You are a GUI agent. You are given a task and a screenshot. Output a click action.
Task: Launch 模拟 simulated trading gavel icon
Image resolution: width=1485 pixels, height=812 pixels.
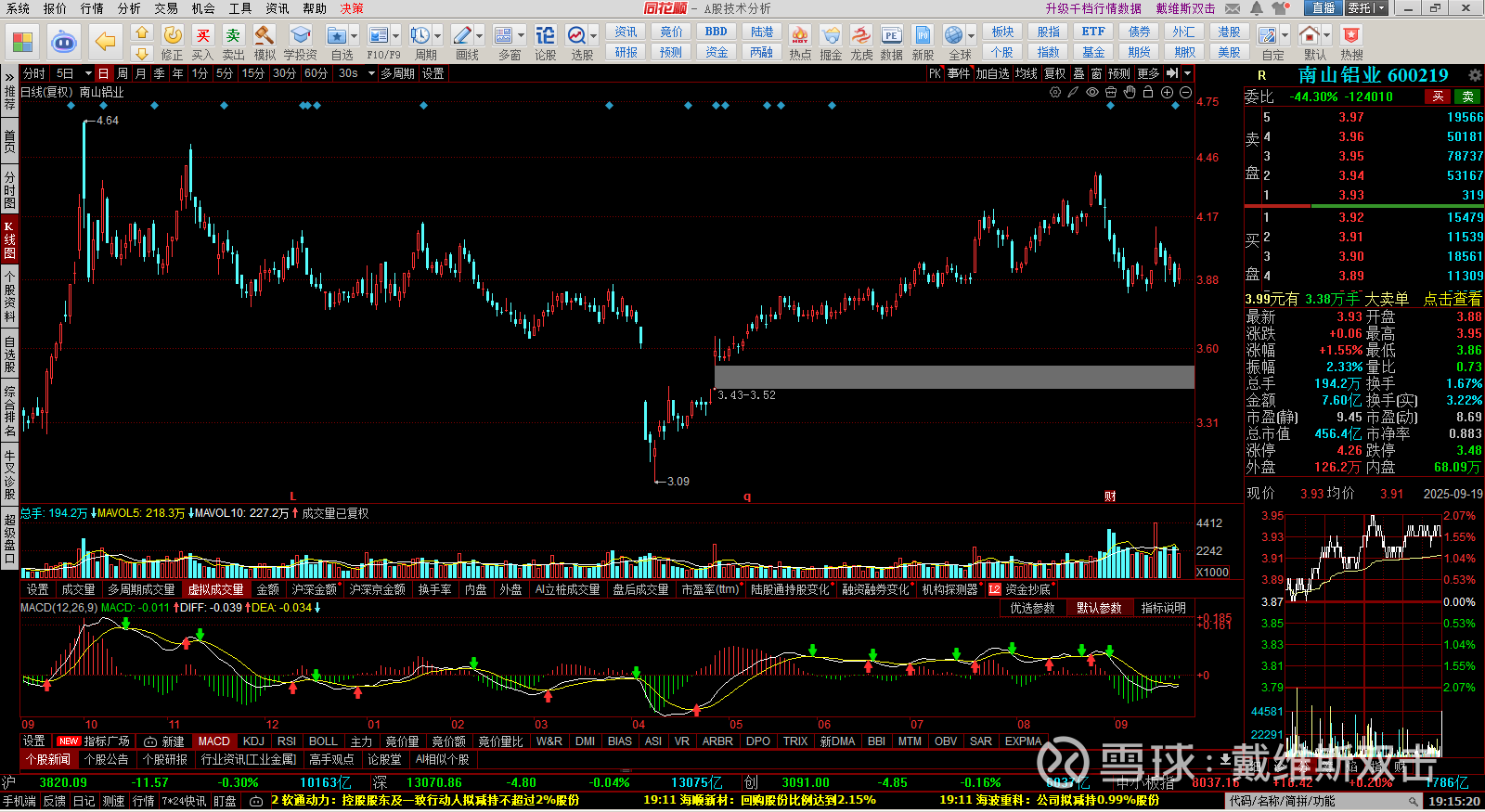(265, 43)
